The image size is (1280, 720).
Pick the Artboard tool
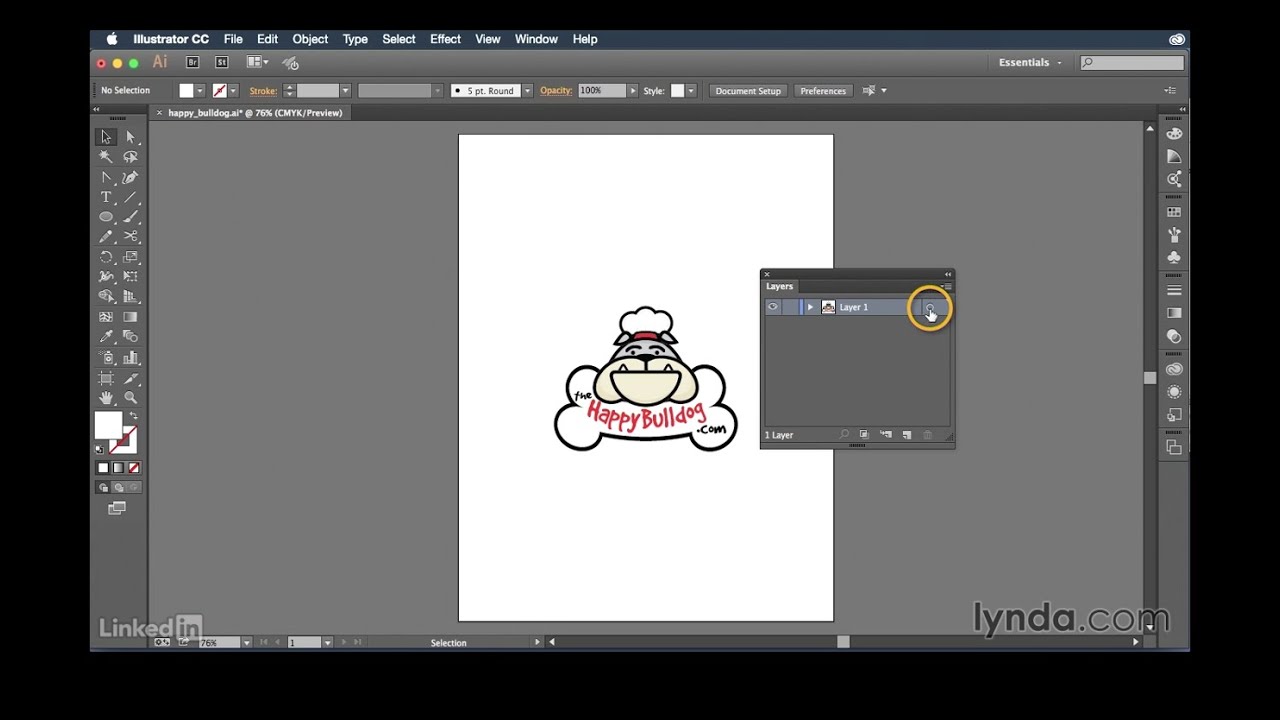click(106, 378)
